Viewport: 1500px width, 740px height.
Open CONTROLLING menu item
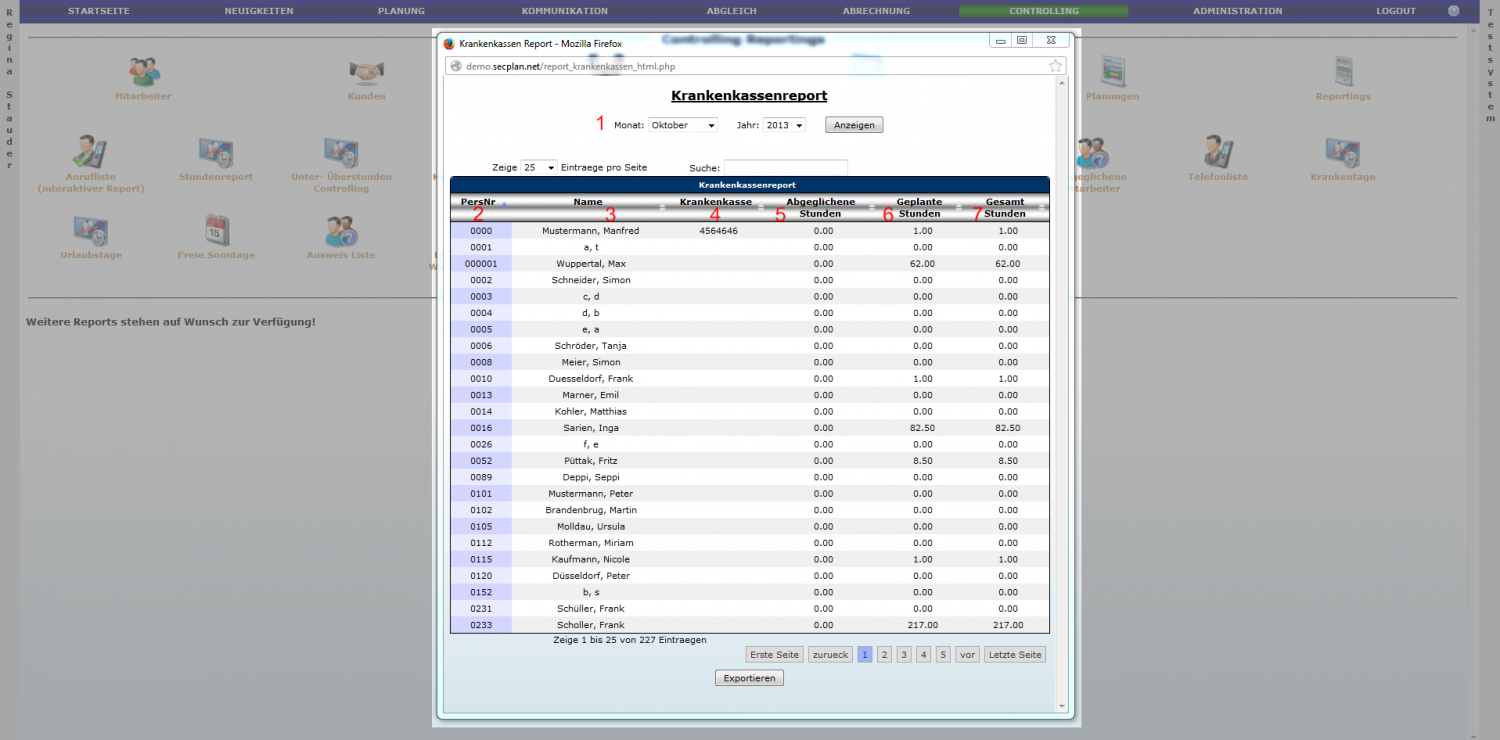[x=1044, y=11]
